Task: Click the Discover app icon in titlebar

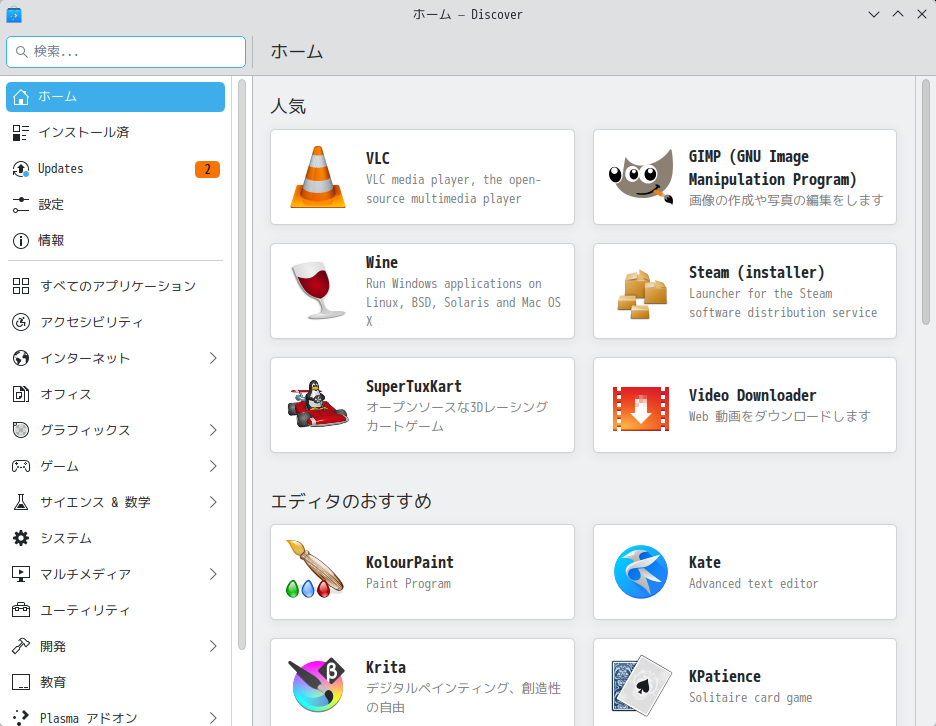Action: (x=14, y=14)
